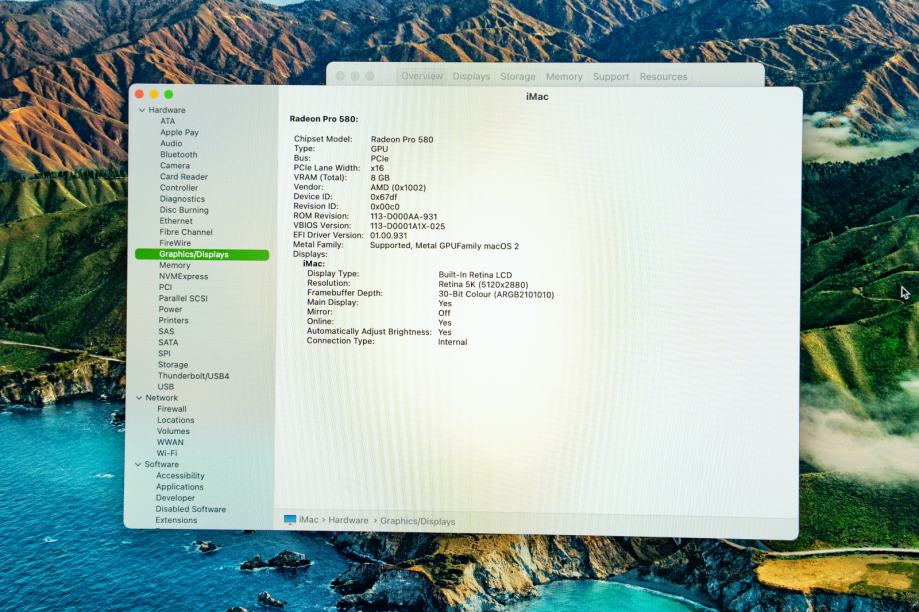The width and height of the screenshot is (919, 612).
Task: Select Wi-Fi under Network
Action: (167, 454)
